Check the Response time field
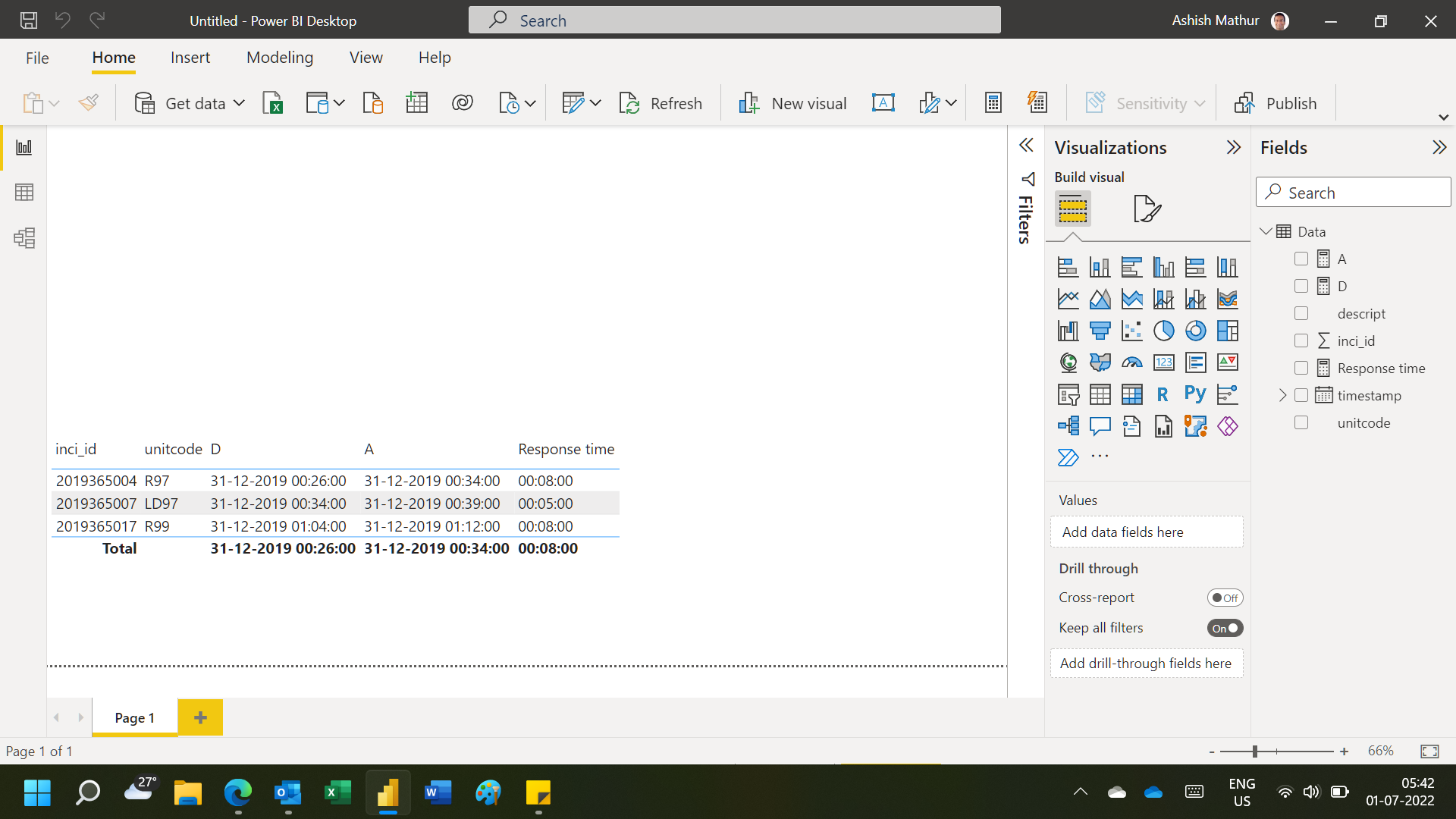The image size is (1456, 819). coord(1301,368)
